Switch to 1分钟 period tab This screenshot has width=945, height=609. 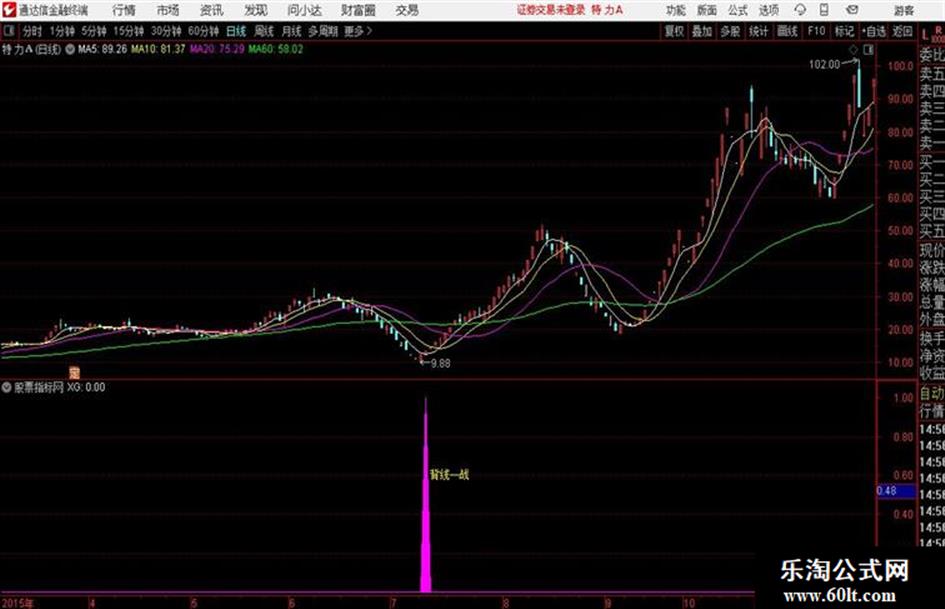pos(61,31)
